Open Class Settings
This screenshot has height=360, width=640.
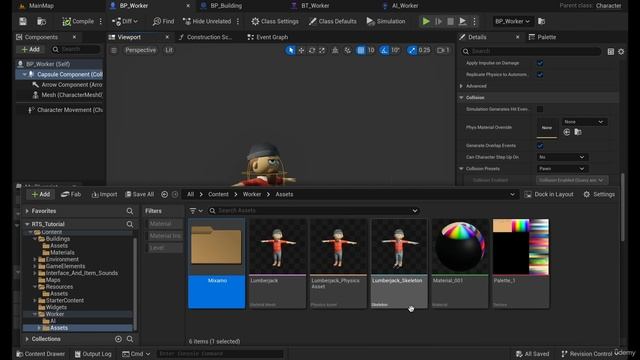[x=275, y=21]
